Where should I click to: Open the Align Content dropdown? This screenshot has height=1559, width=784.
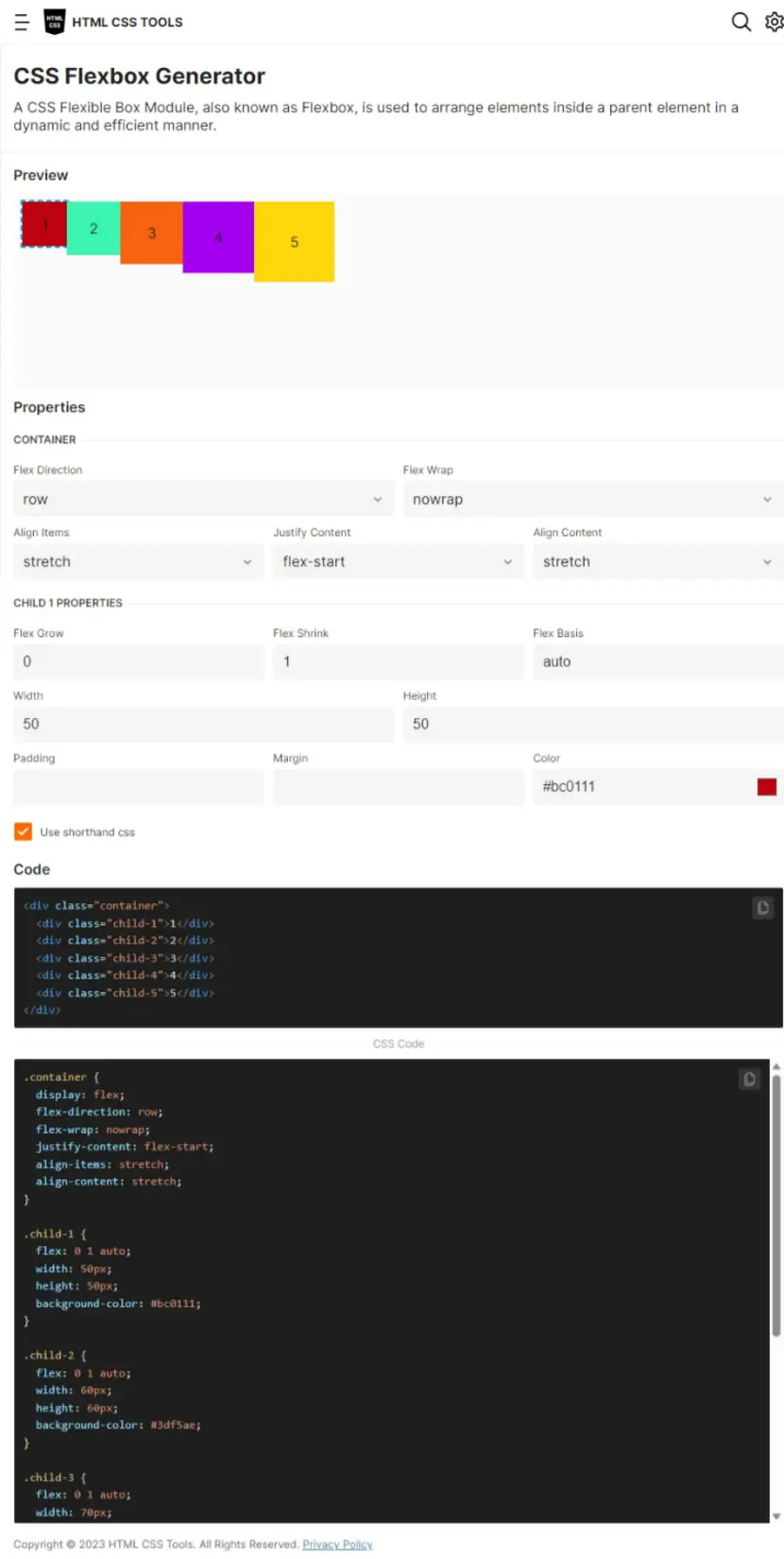coord(658,561)
